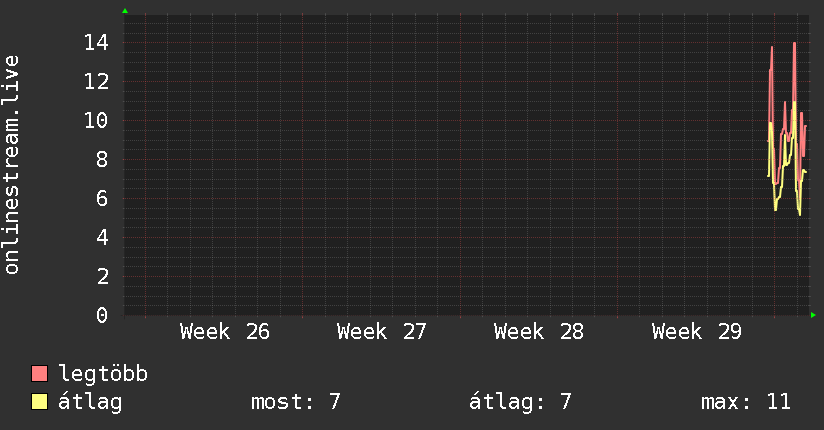Click the y-axis tick label 14

96,43
